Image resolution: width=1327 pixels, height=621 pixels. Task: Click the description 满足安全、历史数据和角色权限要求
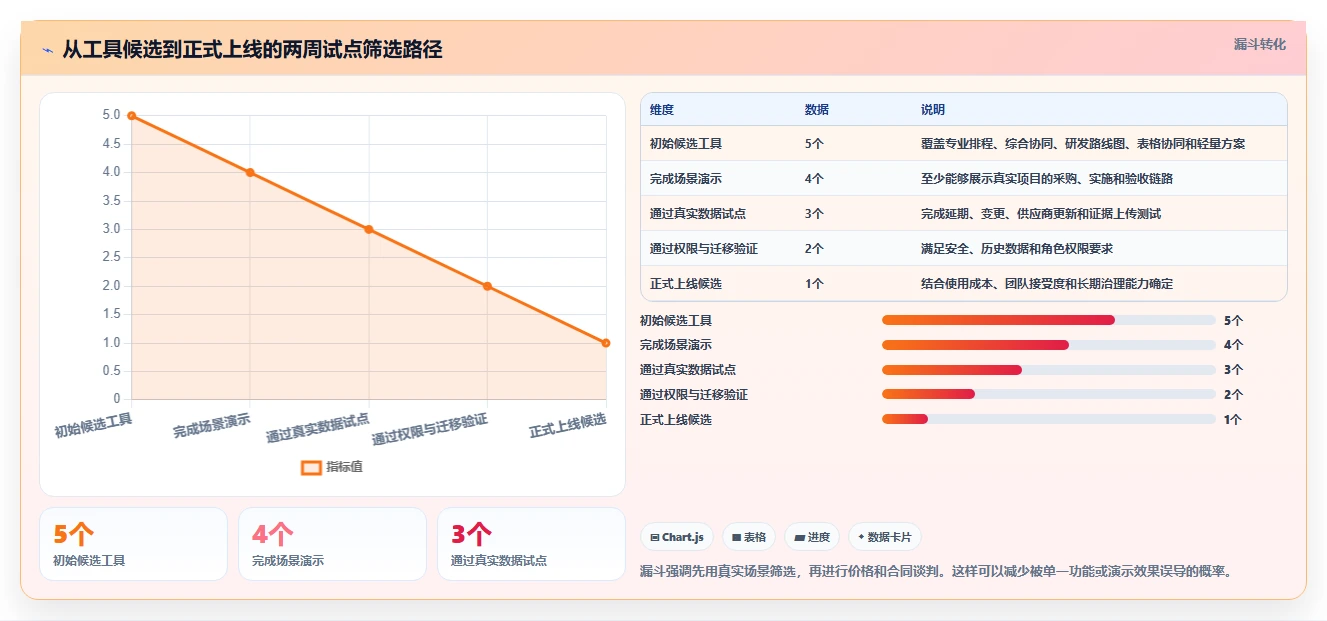coord(1017,249)
